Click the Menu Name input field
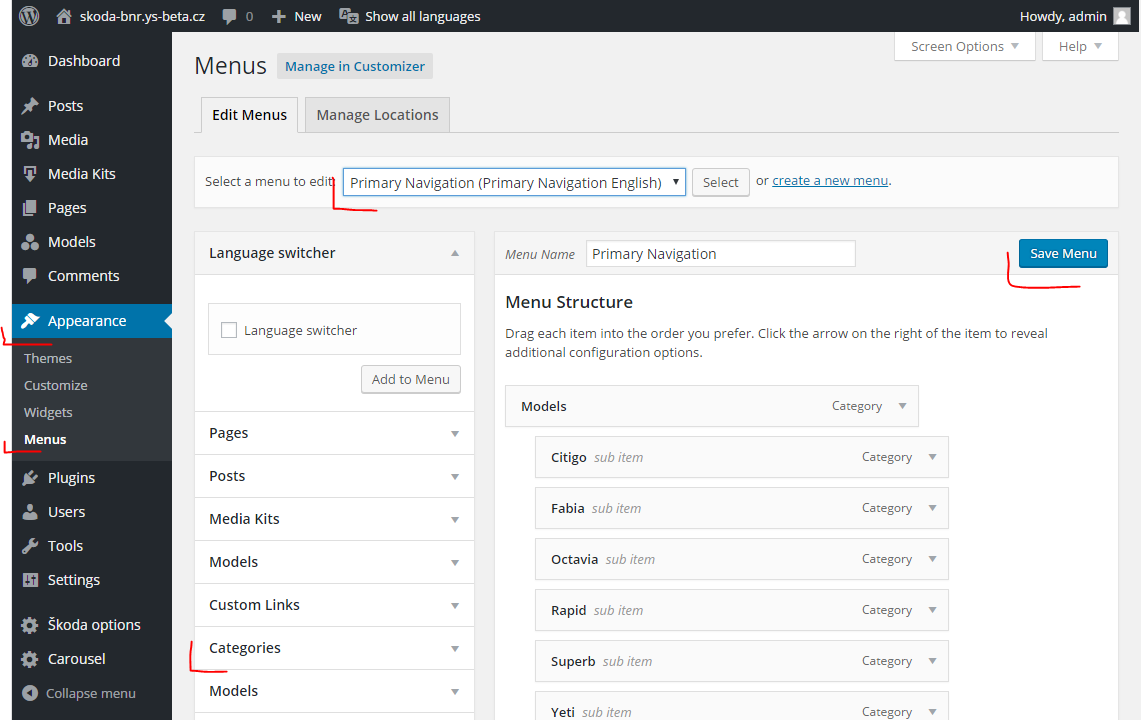The image size is (1141, 720). tap(720, 254)
